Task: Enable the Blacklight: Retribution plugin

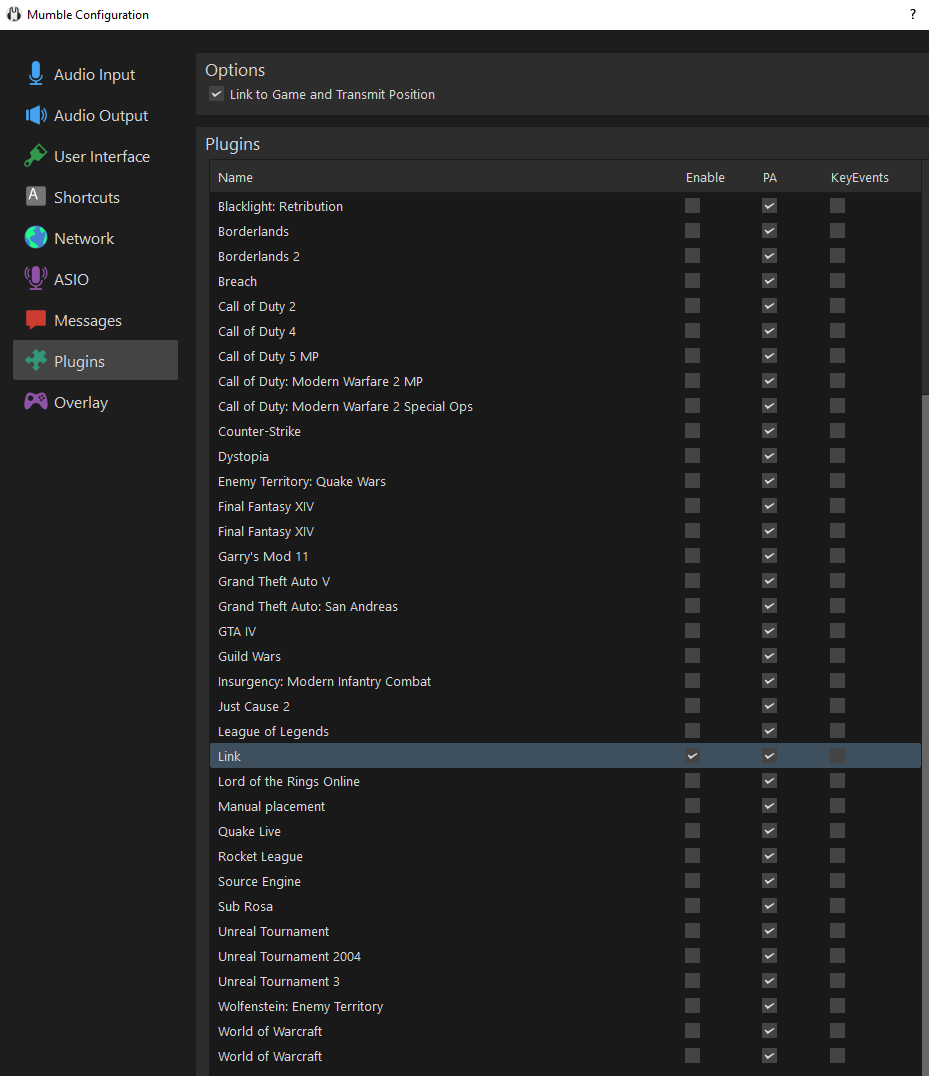Action: (692, 206)
